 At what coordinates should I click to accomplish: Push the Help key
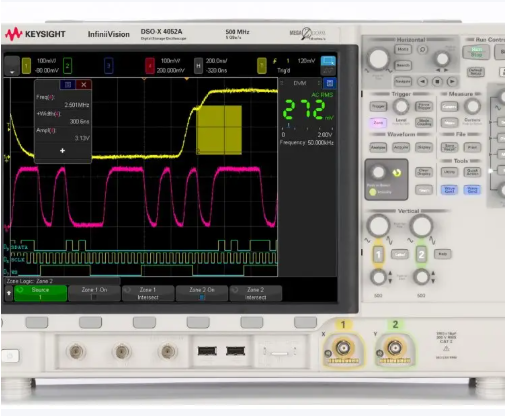(442, 254)
